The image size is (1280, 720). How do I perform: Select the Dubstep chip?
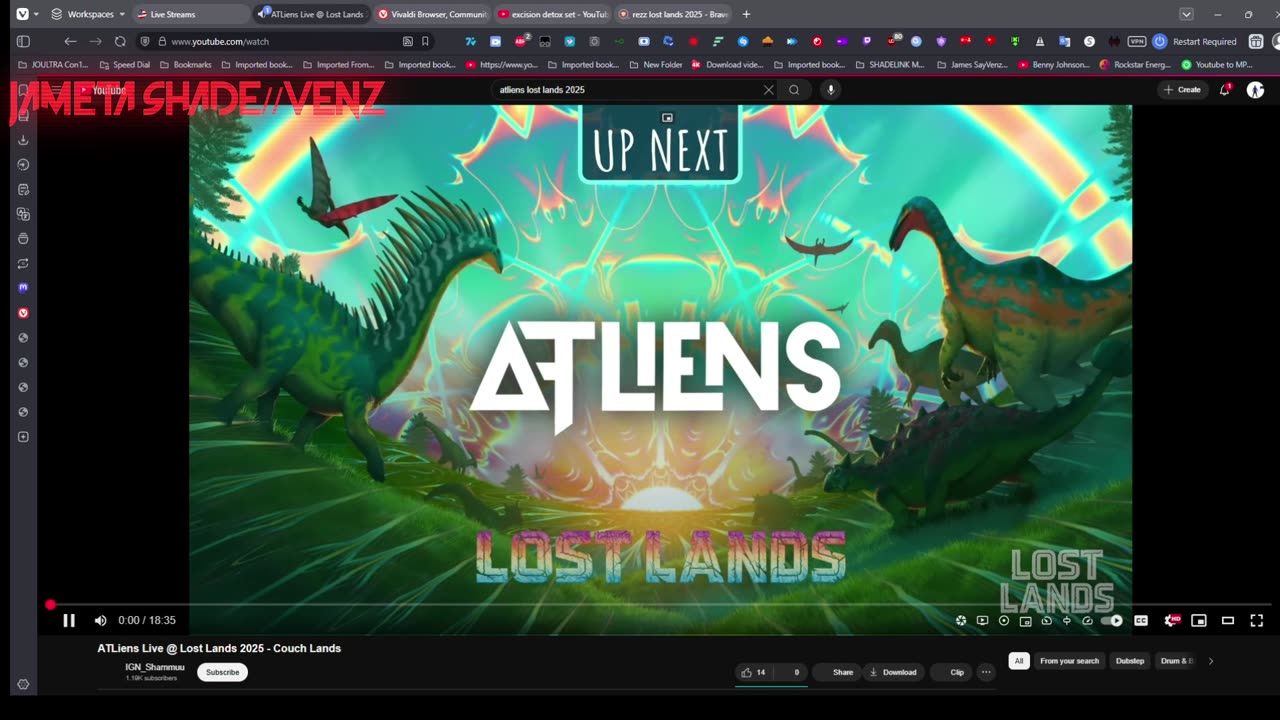tap(1130, 661)
